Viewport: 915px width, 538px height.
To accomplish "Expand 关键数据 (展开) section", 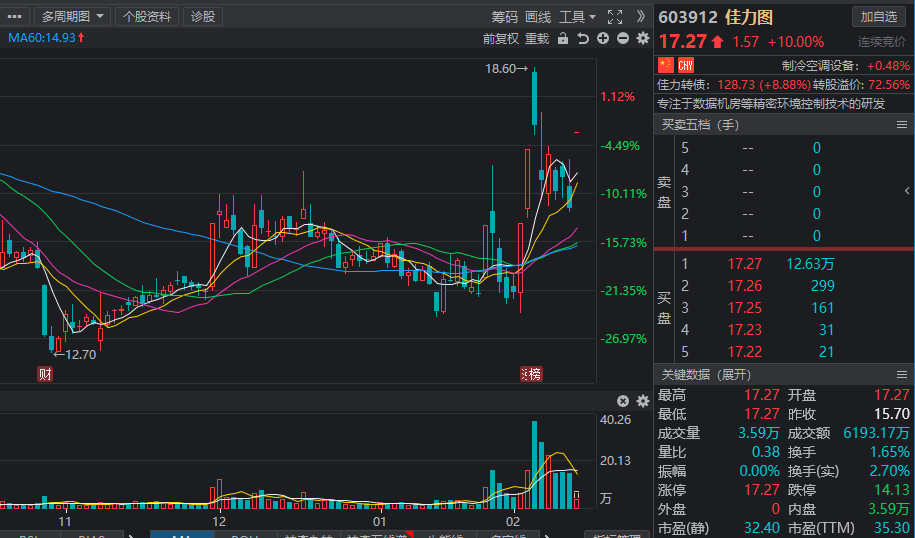I will pos(706,374).
